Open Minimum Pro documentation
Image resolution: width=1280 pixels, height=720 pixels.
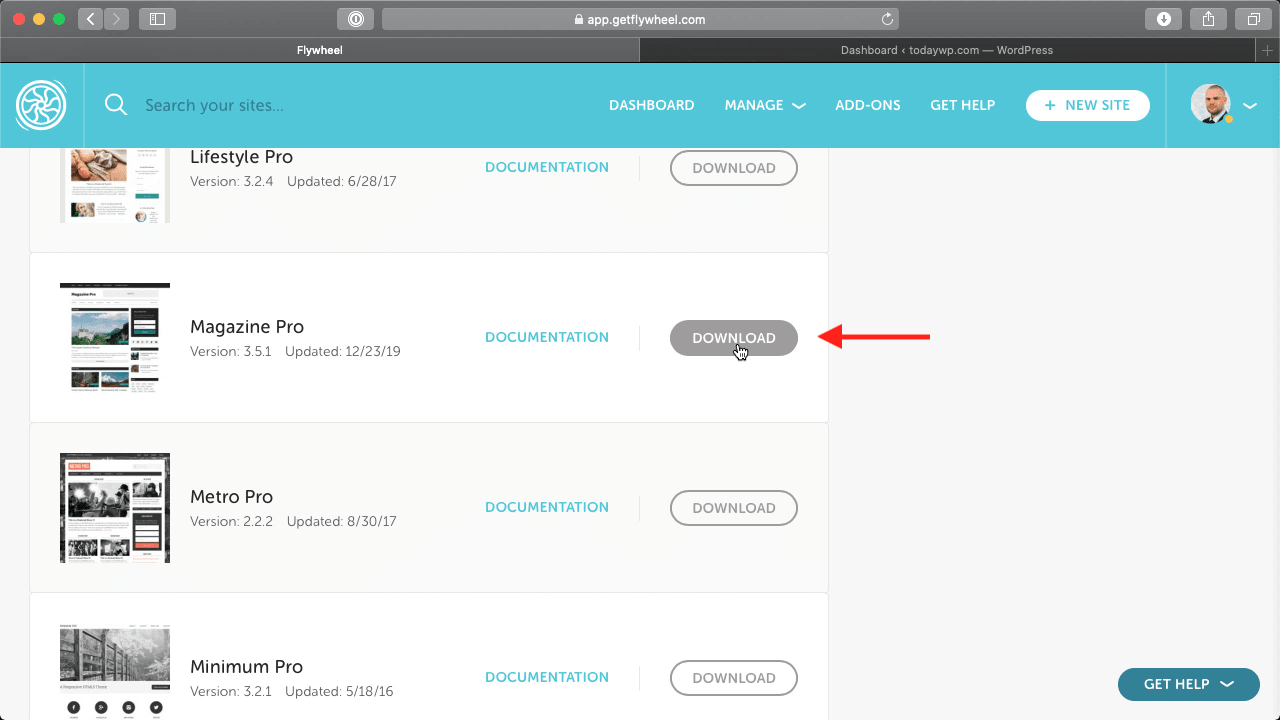[547, 677]
